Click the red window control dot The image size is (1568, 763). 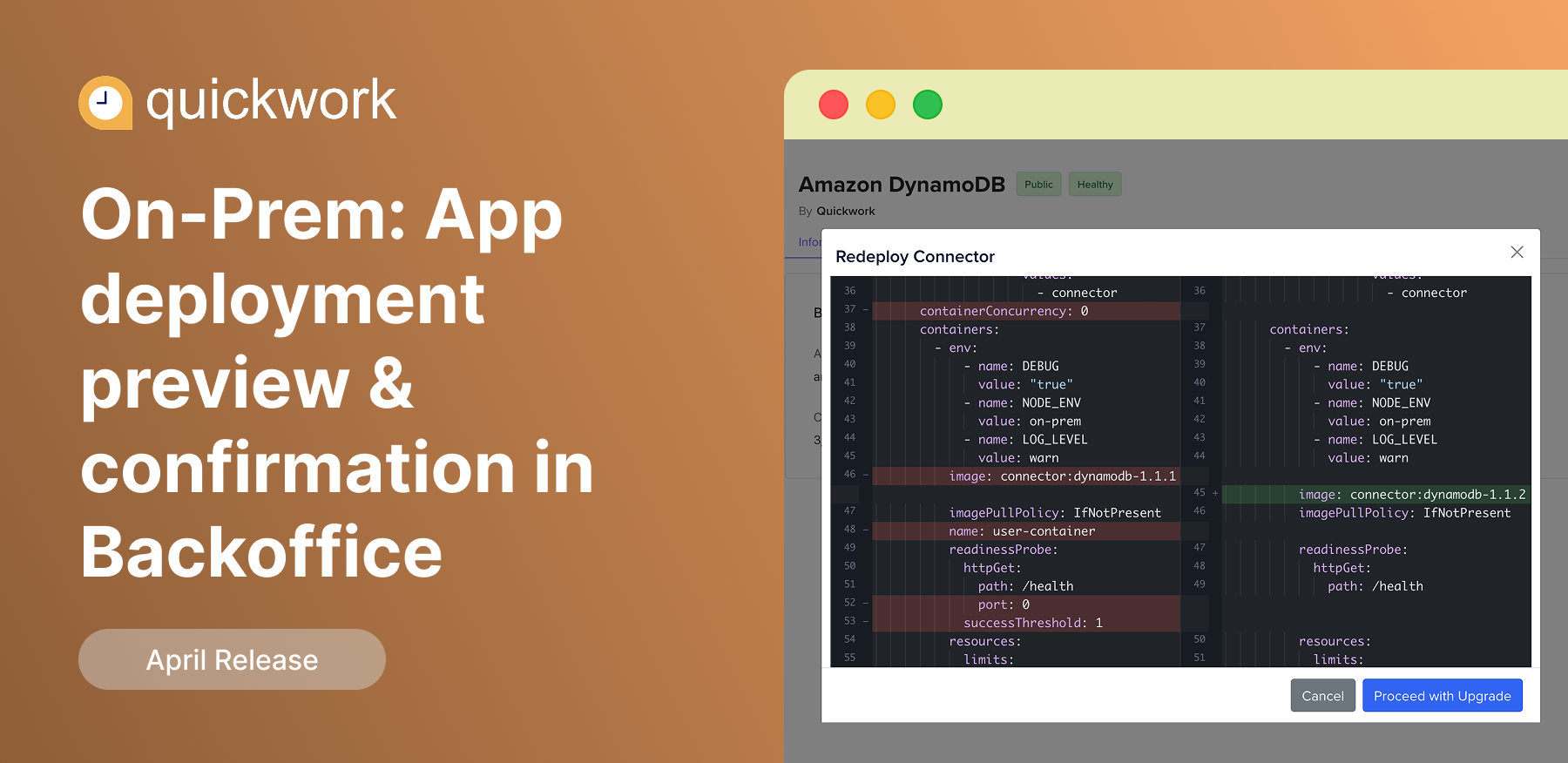[x=834, y=105]
